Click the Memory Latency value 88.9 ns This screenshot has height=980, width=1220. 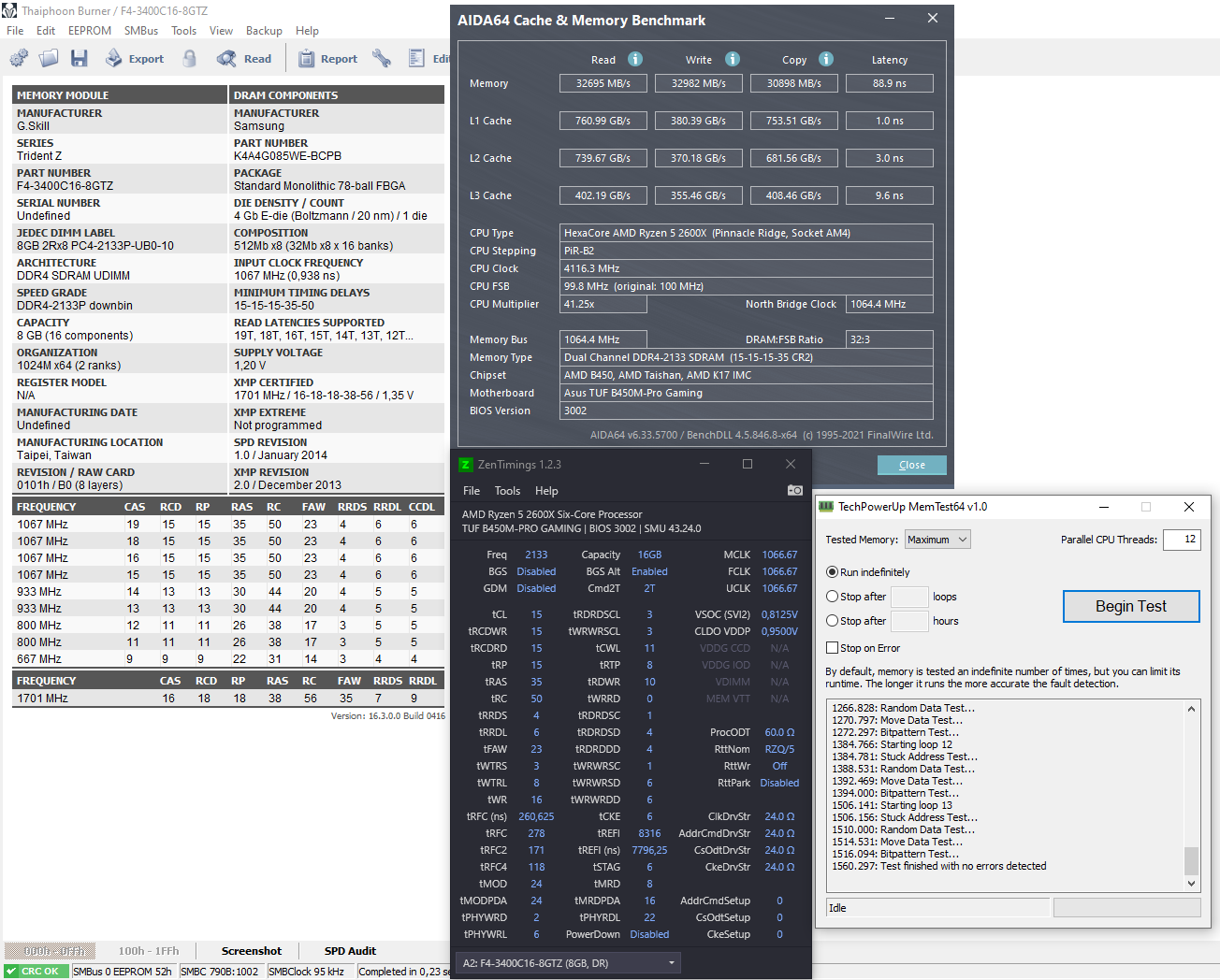pos(890,83)
